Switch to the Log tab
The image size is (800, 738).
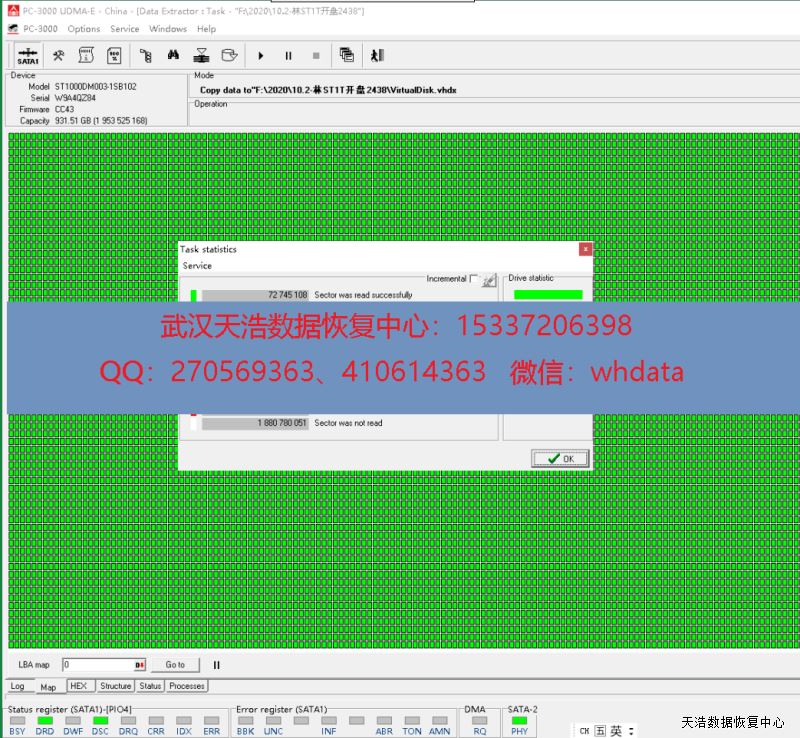pos(18,686)
